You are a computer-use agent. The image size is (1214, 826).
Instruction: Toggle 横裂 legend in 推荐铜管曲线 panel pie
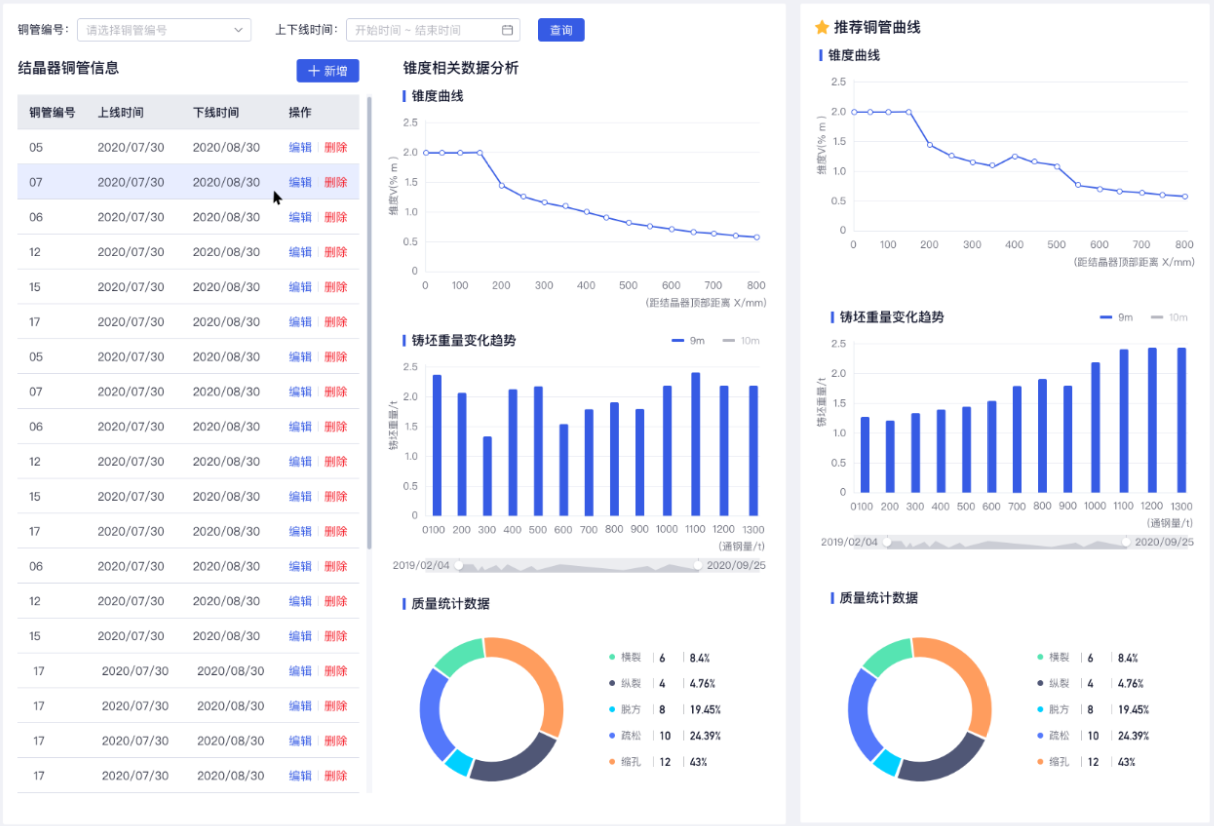[x=1052, y=658]
